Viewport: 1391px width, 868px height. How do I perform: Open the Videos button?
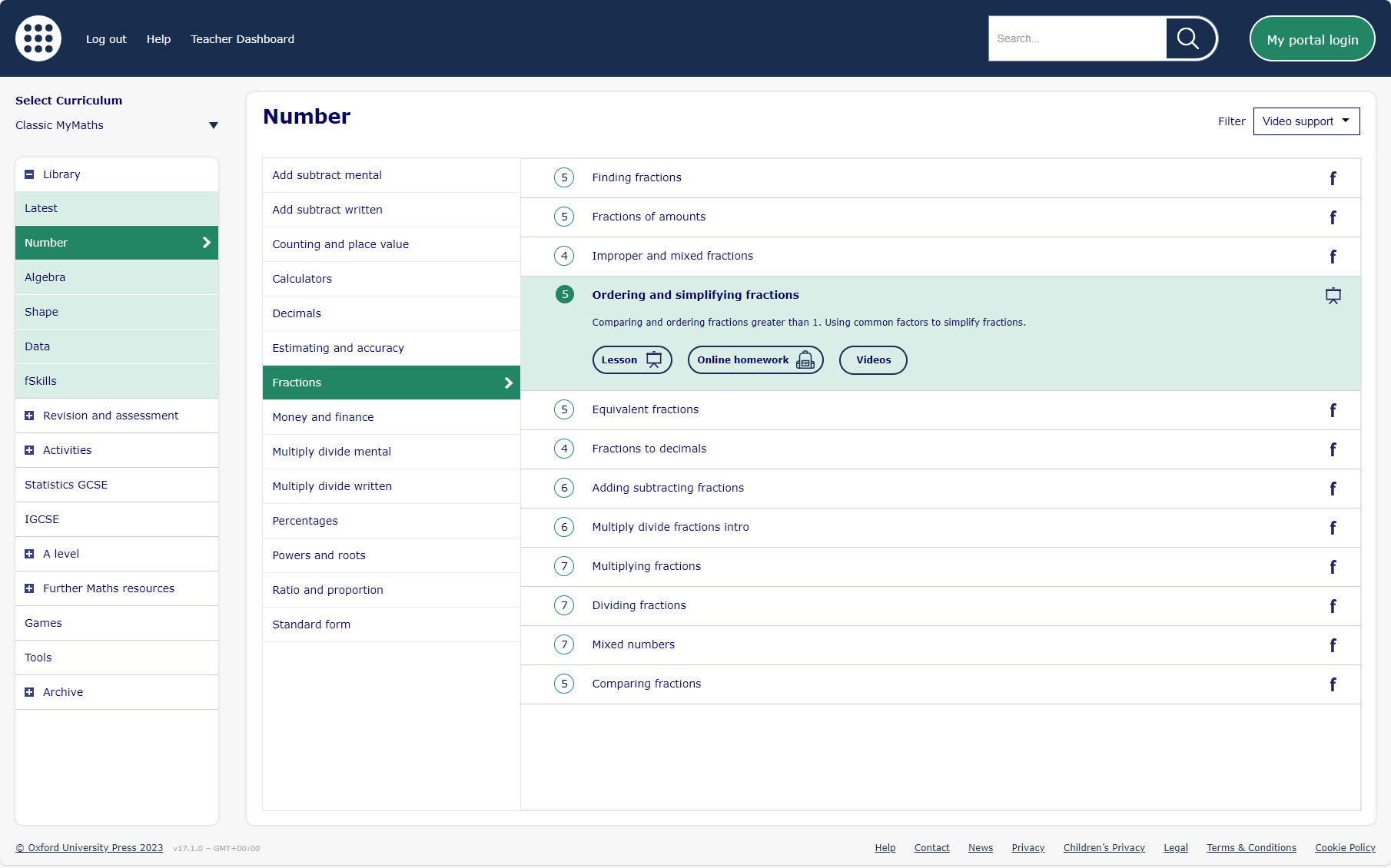coord(873,359)
